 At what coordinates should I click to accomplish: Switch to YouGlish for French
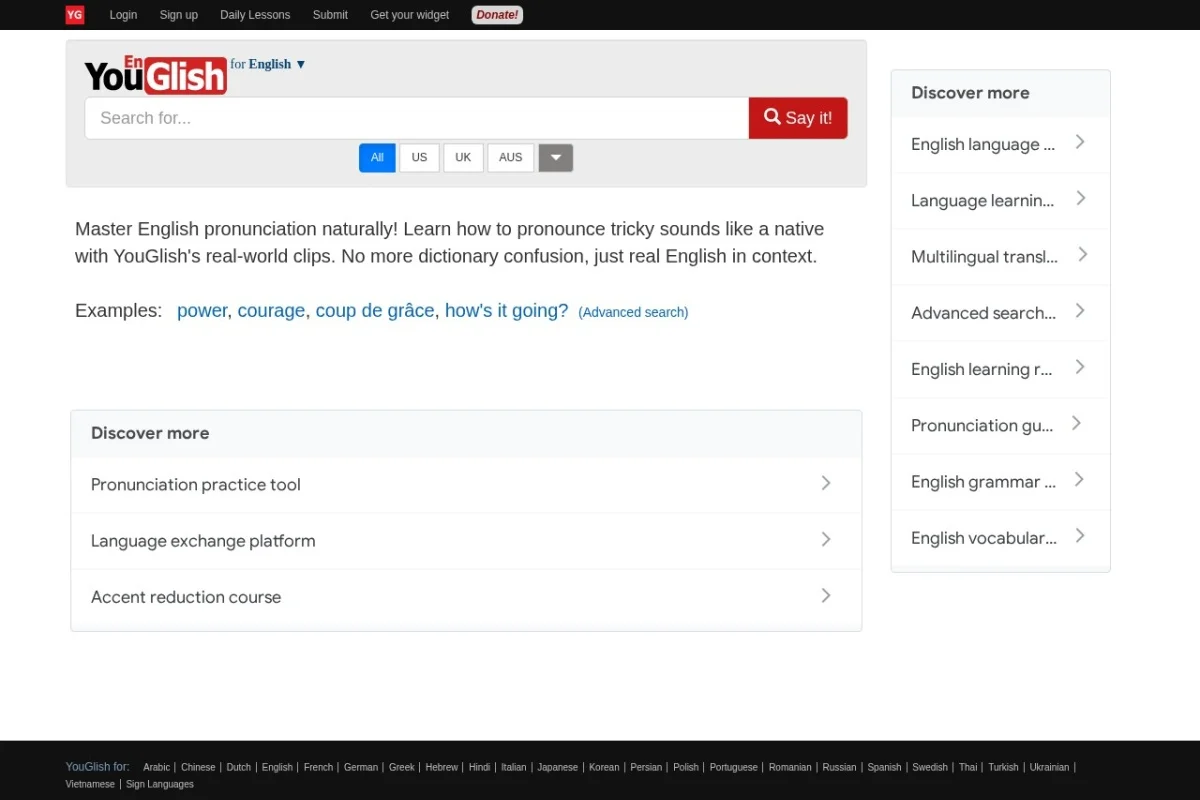[318, 767]
